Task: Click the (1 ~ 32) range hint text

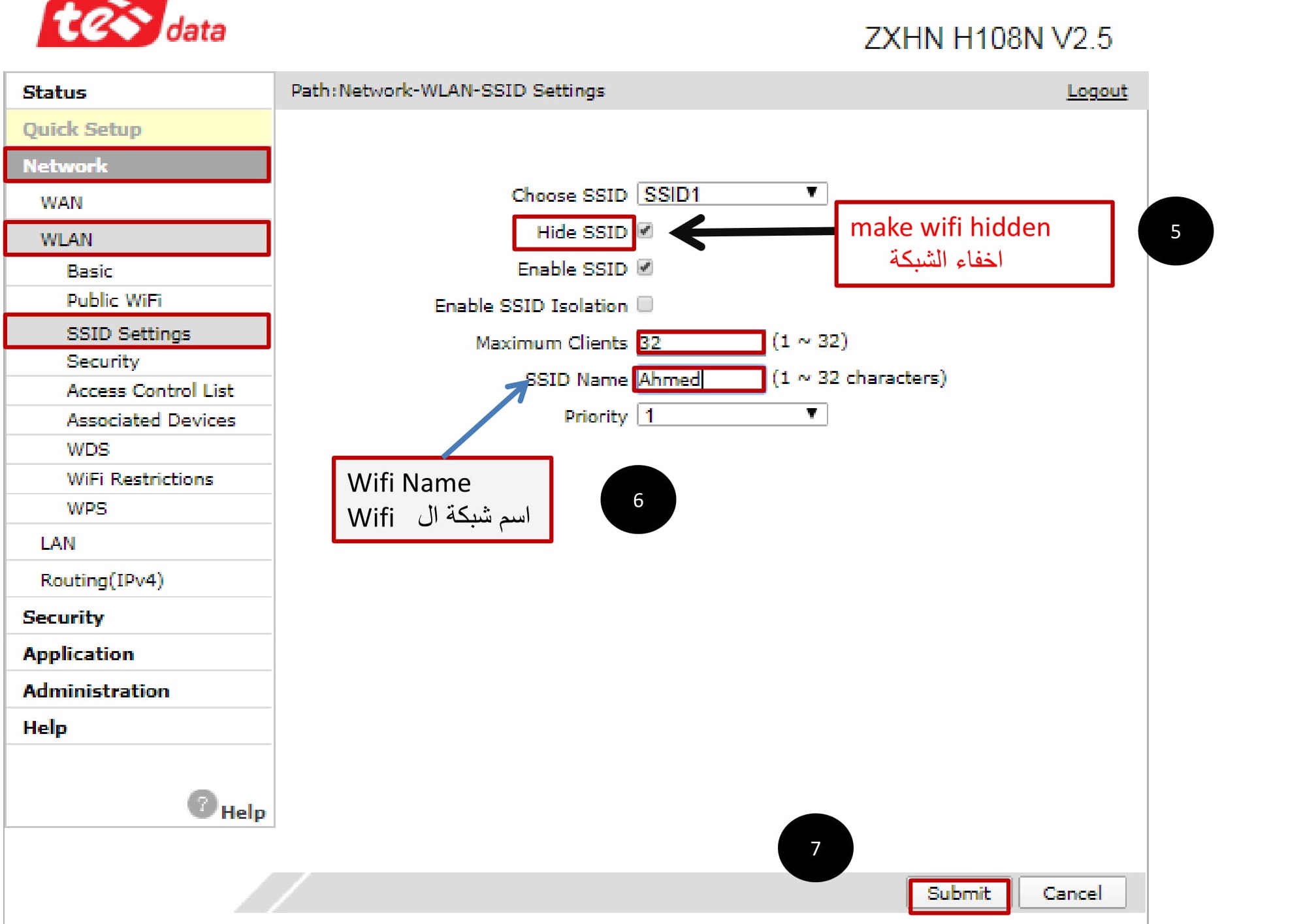Action: coord(809,341)
